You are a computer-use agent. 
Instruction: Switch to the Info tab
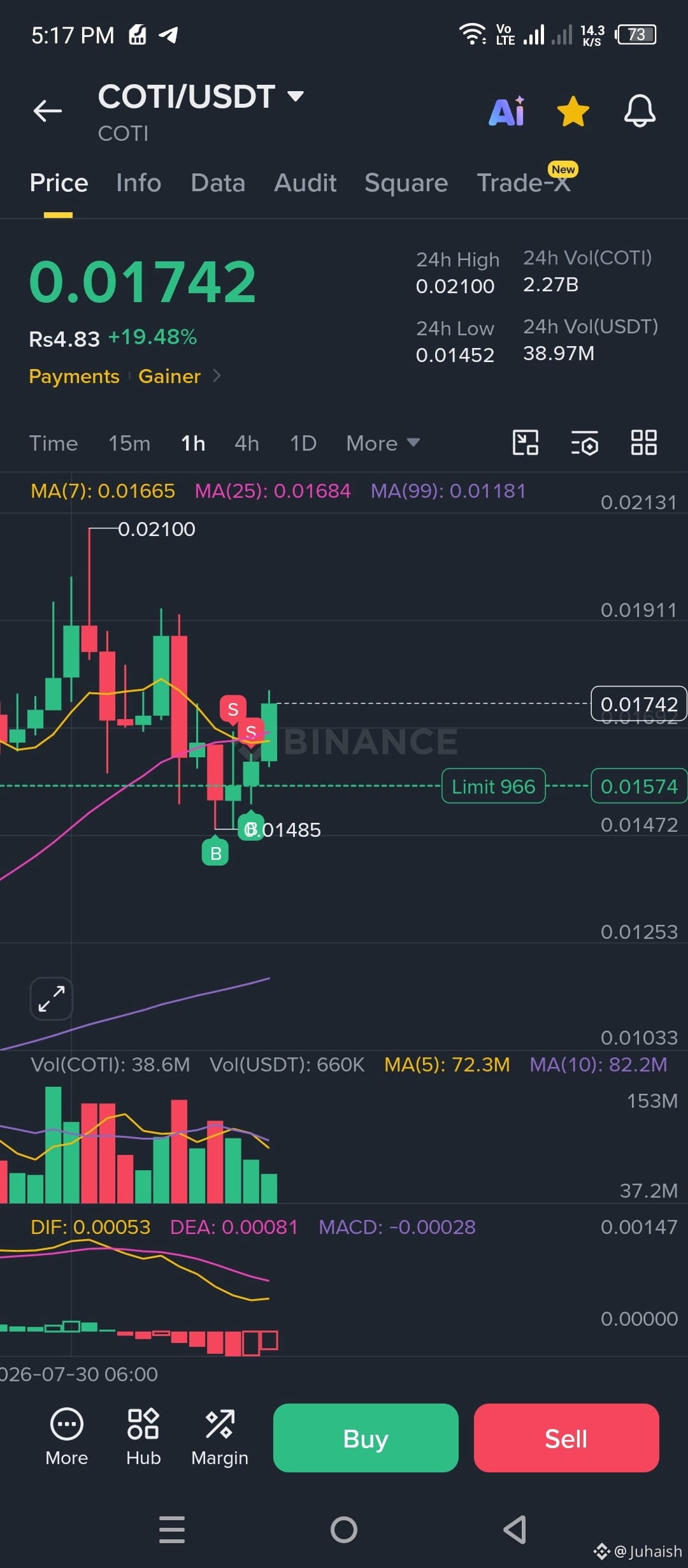point(139,183)
